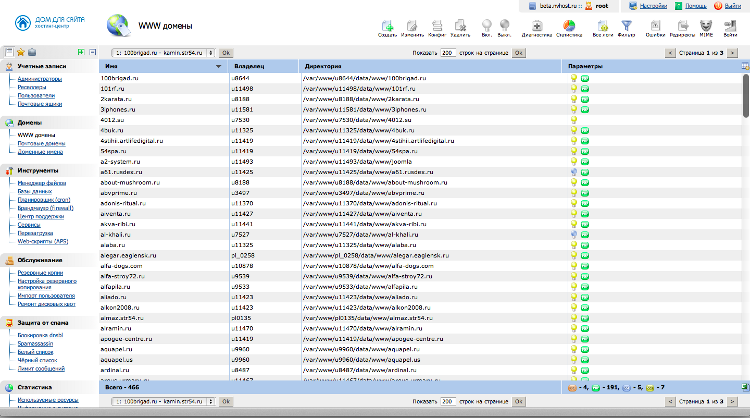Click the yellow bulb icon in 101rf.ru row
Viewport: 750px width, 418px height.
click(574, 88)
